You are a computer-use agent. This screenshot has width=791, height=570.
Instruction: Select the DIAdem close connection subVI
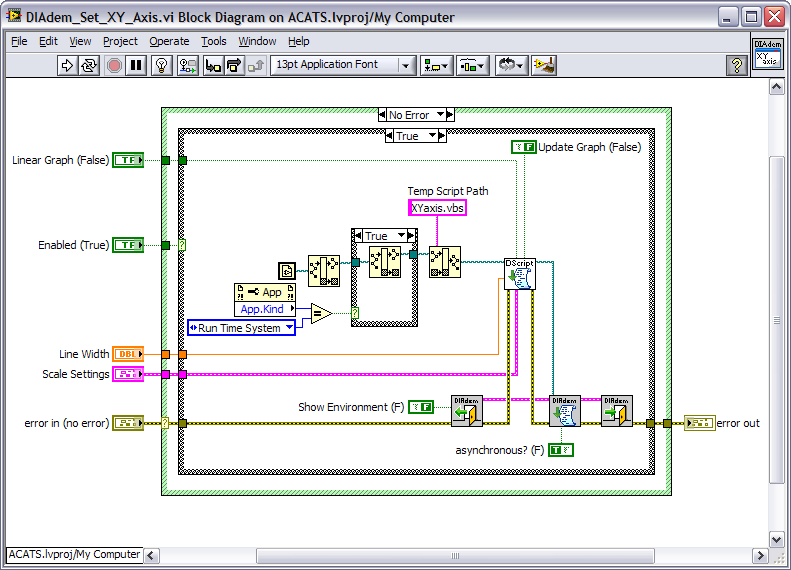(x=616, y=411)
